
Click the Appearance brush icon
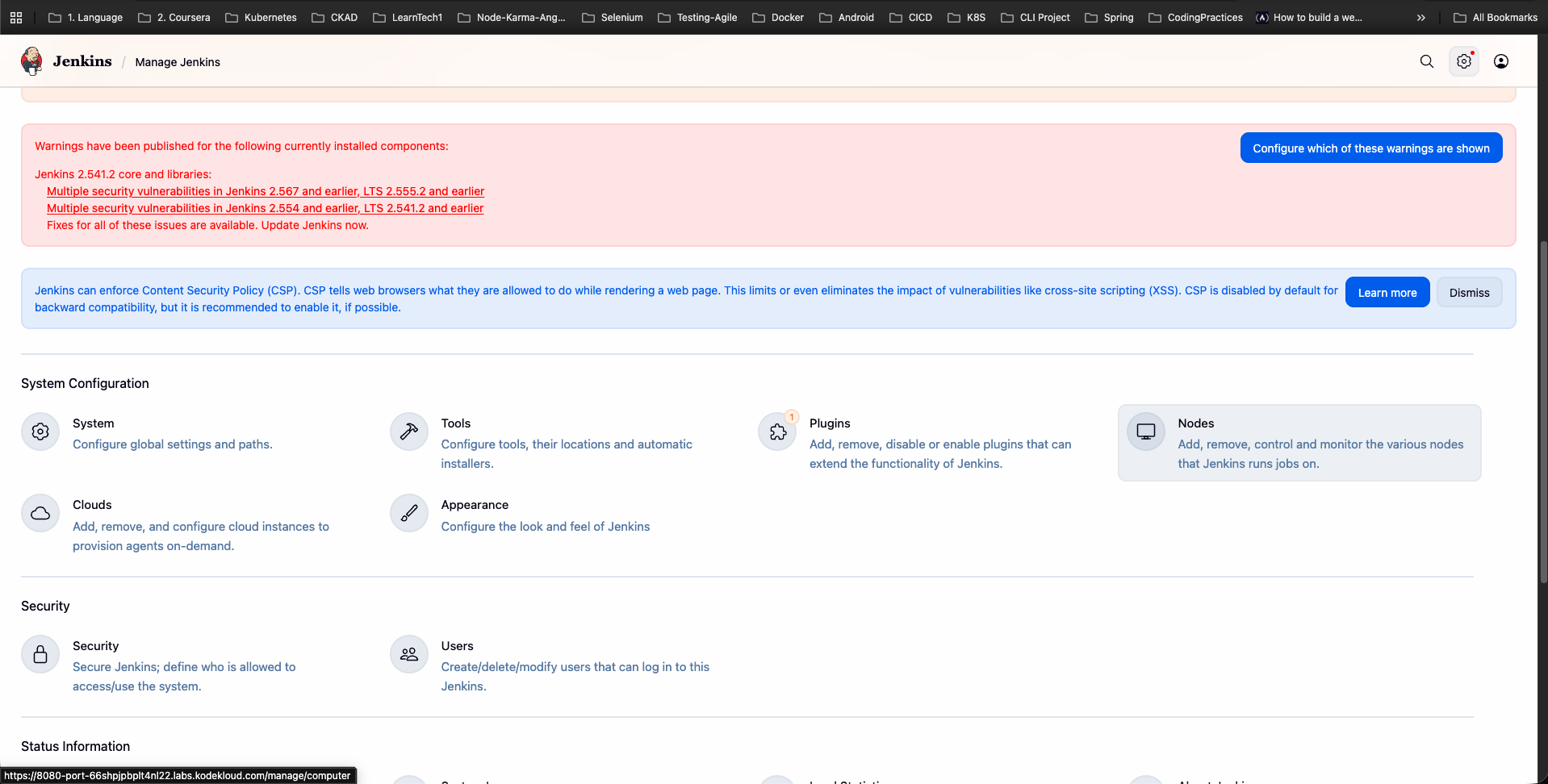(409, 513)
